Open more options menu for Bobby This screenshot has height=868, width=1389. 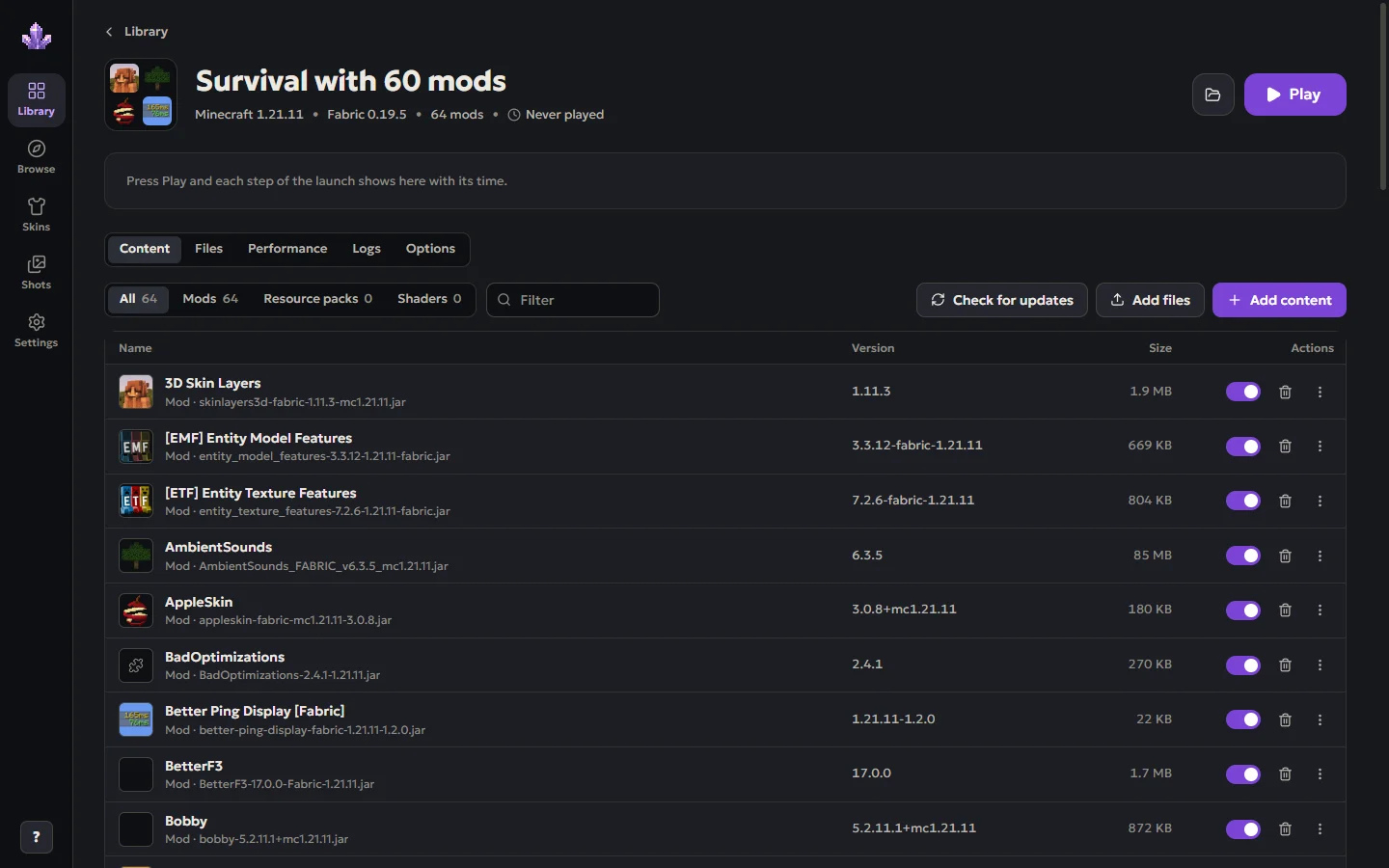pyautogui.click(x=1321, y=829)
